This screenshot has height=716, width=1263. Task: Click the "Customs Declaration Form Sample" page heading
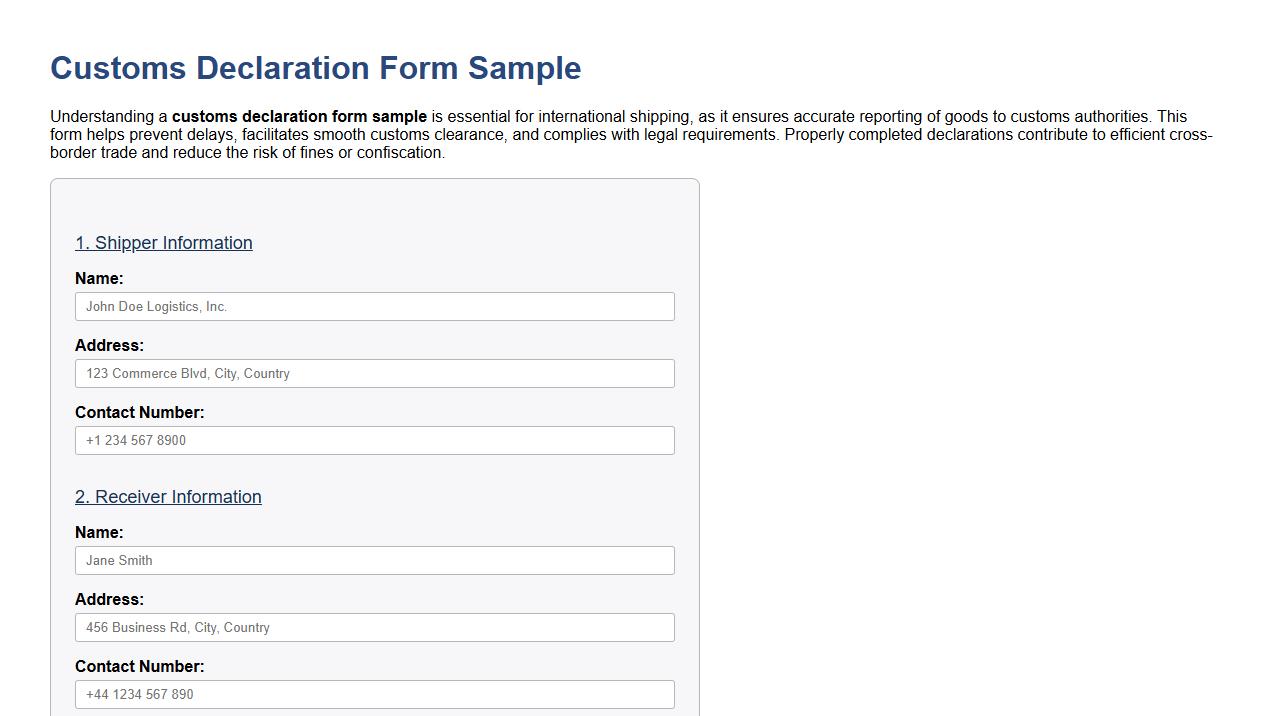pyautogui.click(x=315, y=68)
